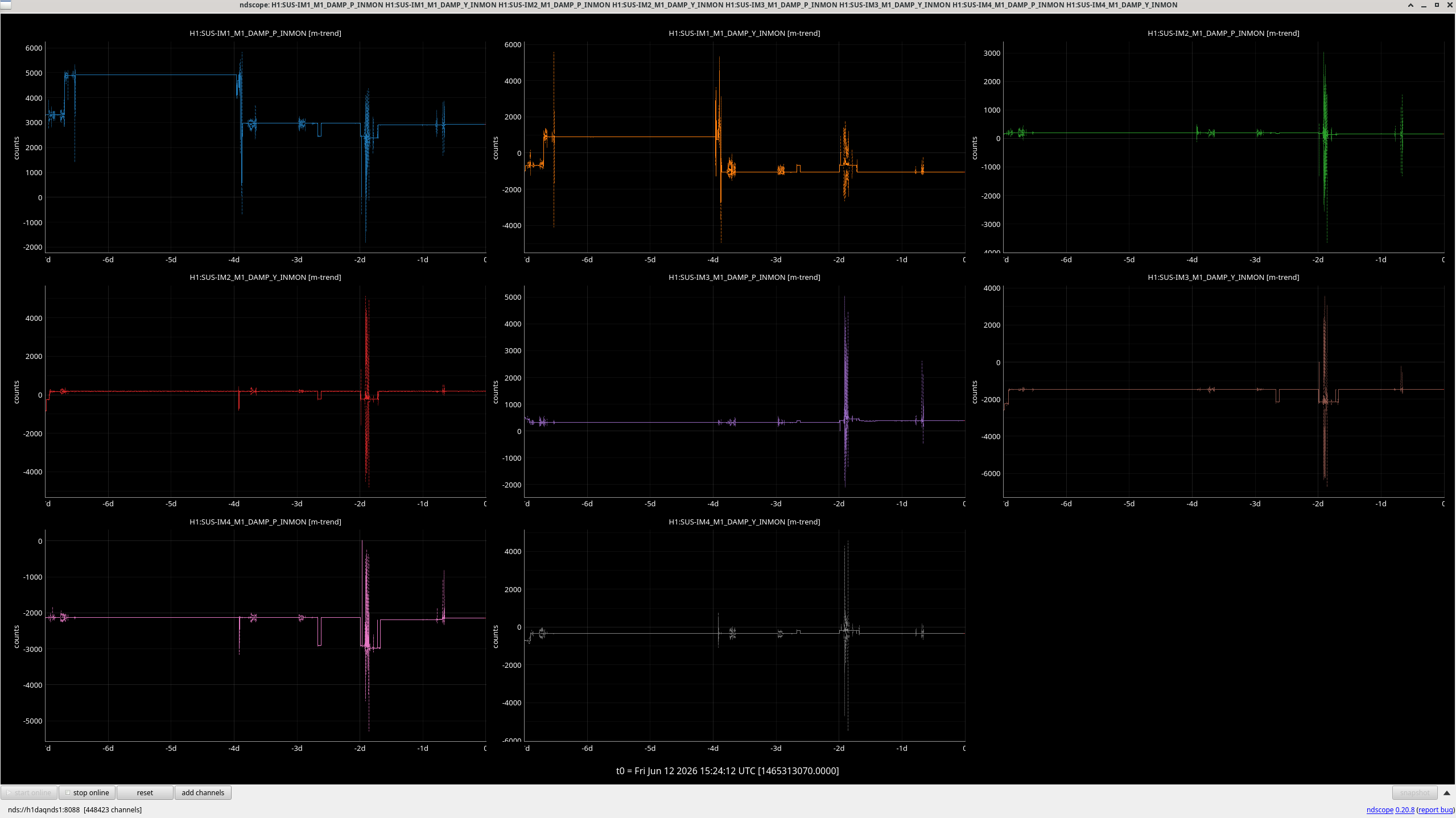The height and width of the screenshot is (818, 1456).
Task: Close the ndscope window
Action: click(1450, 5)
